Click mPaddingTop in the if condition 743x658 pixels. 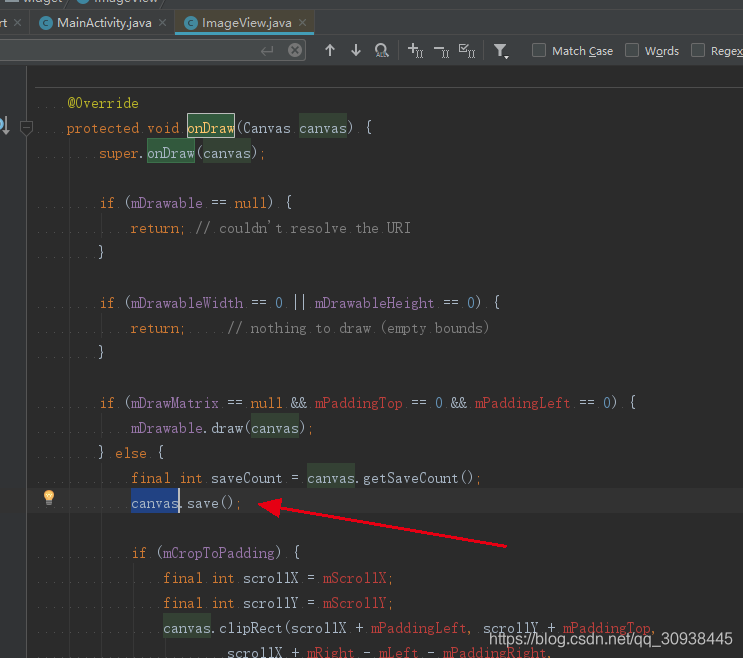click(x=359, y=403)
